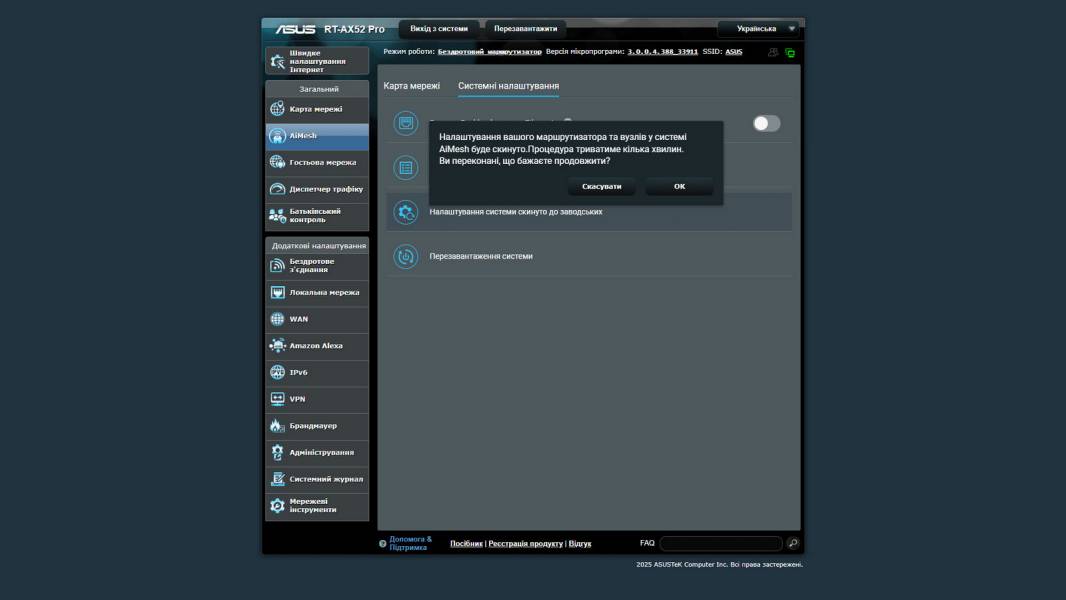Click the Гостьова мережа icon
The width and height of the screenshot is (1066, 600).
(277, 162)
